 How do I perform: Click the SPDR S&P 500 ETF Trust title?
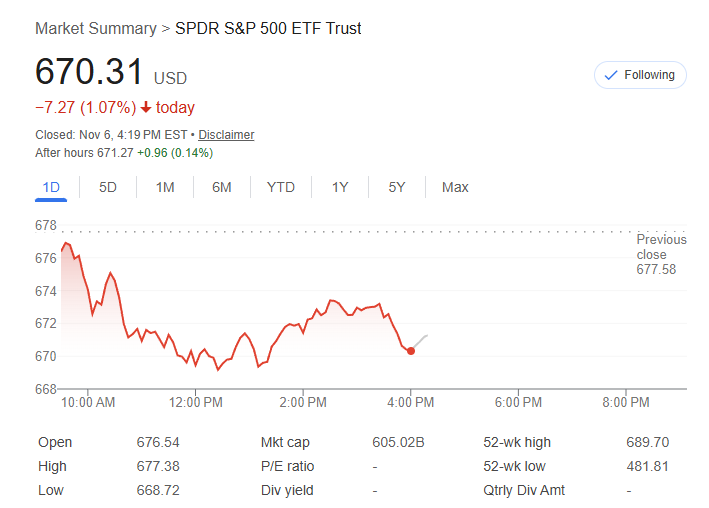pyautogui.click(x=268, y=29)
